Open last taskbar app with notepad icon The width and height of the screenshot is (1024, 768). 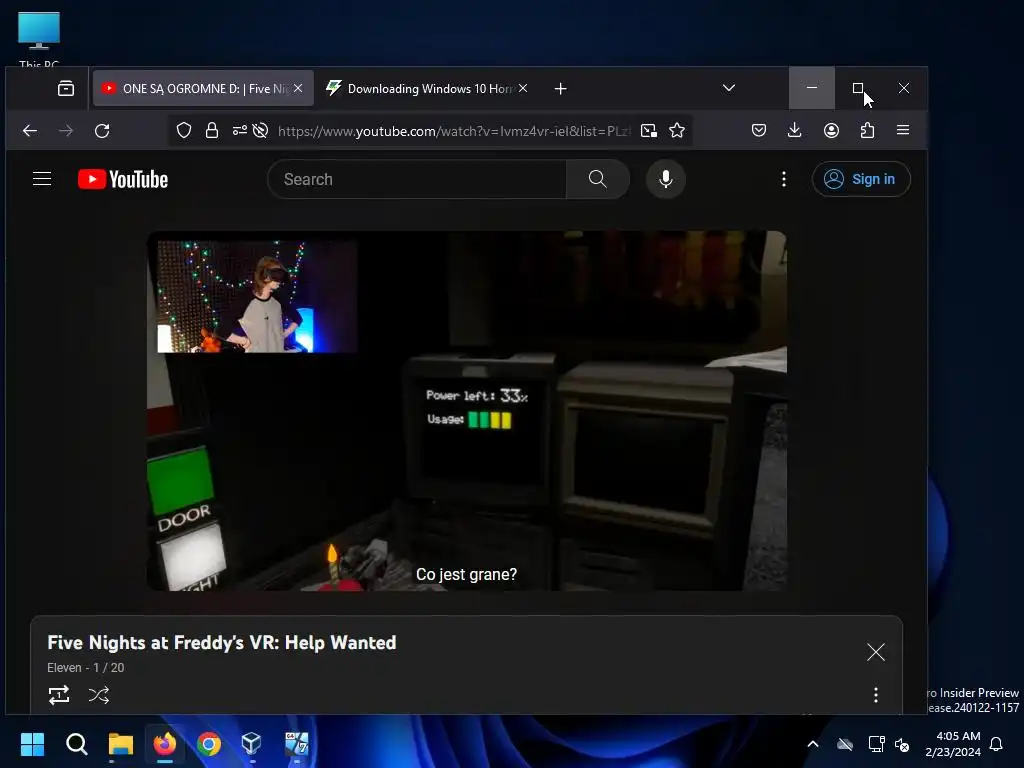[x=296, y=744]
